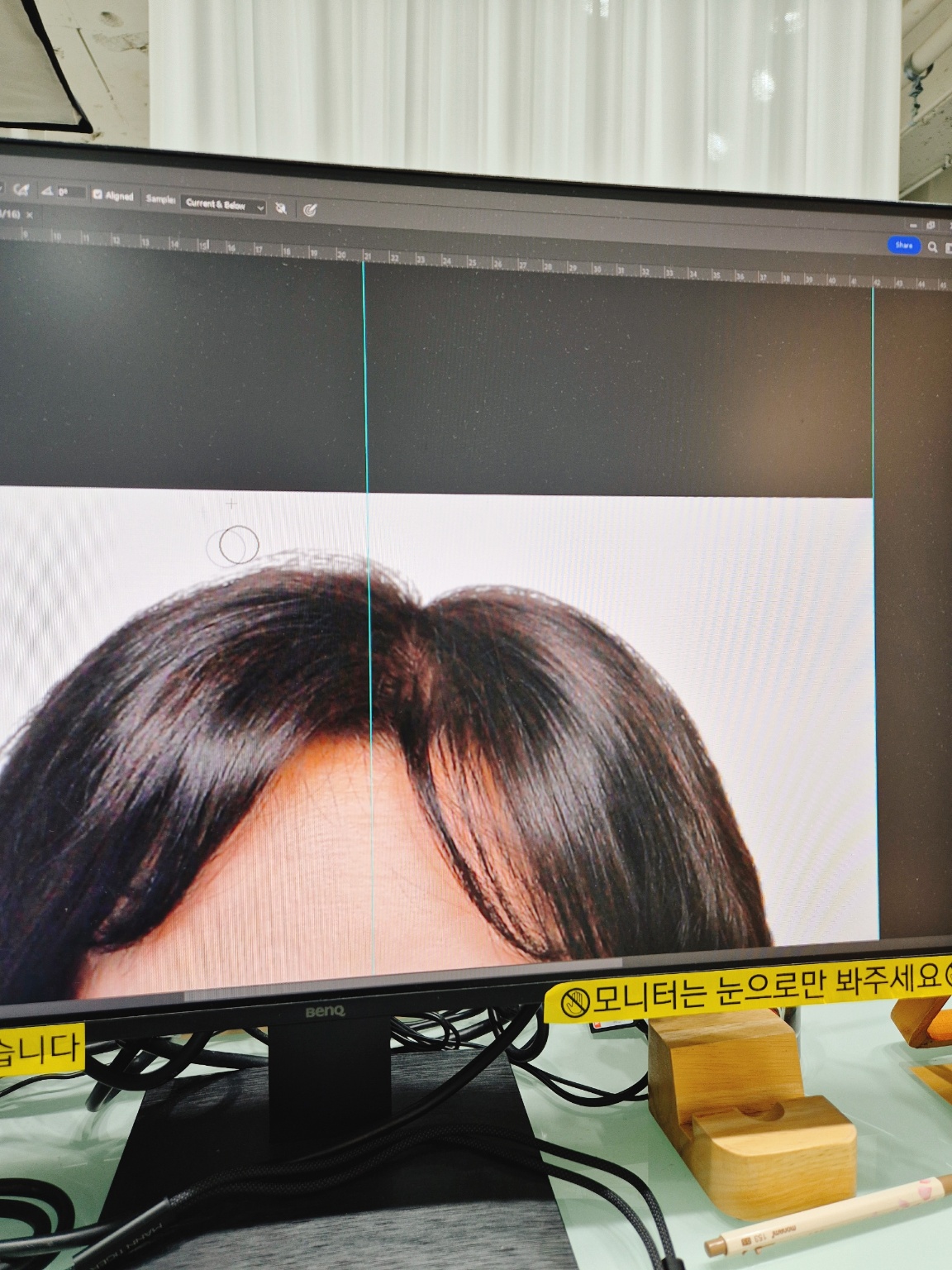The width and height of the screenshot is (952, 1270).
Task: Uncheck the Aligned checkbox
Action: tap(98, 195)
